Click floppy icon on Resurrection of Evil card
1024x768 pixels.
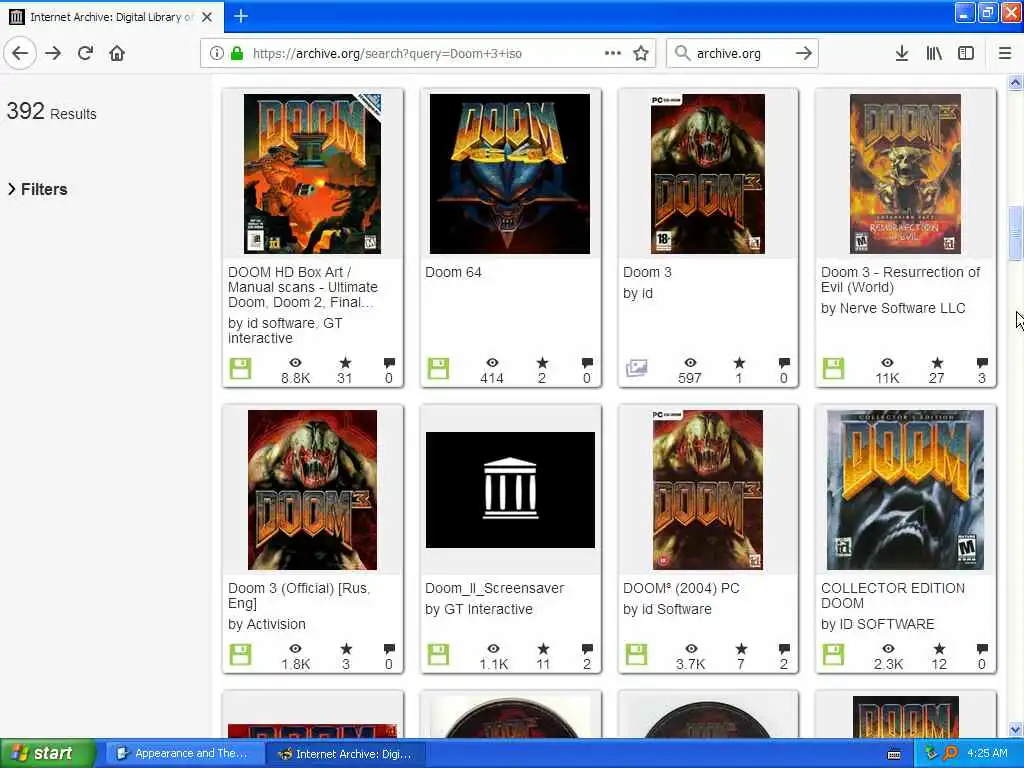point(833,368)
